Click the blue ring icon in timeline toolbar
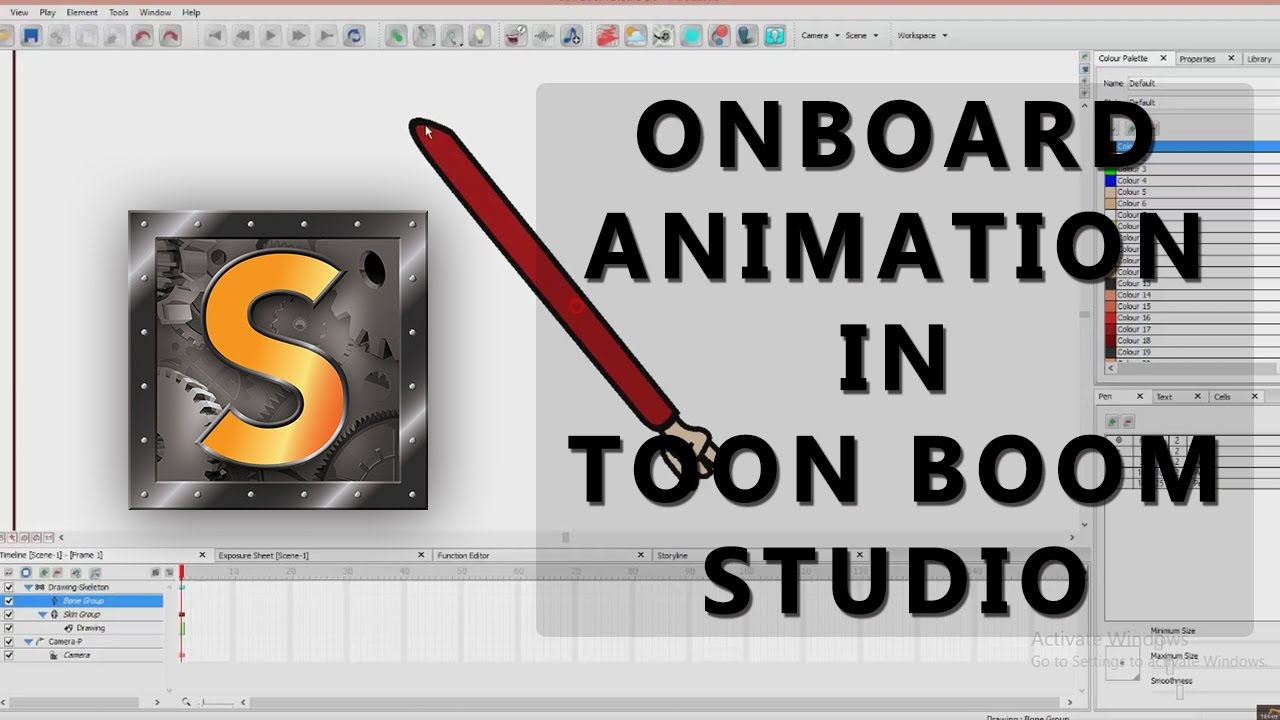The image size is (1280, 720). tap(26, 572)
